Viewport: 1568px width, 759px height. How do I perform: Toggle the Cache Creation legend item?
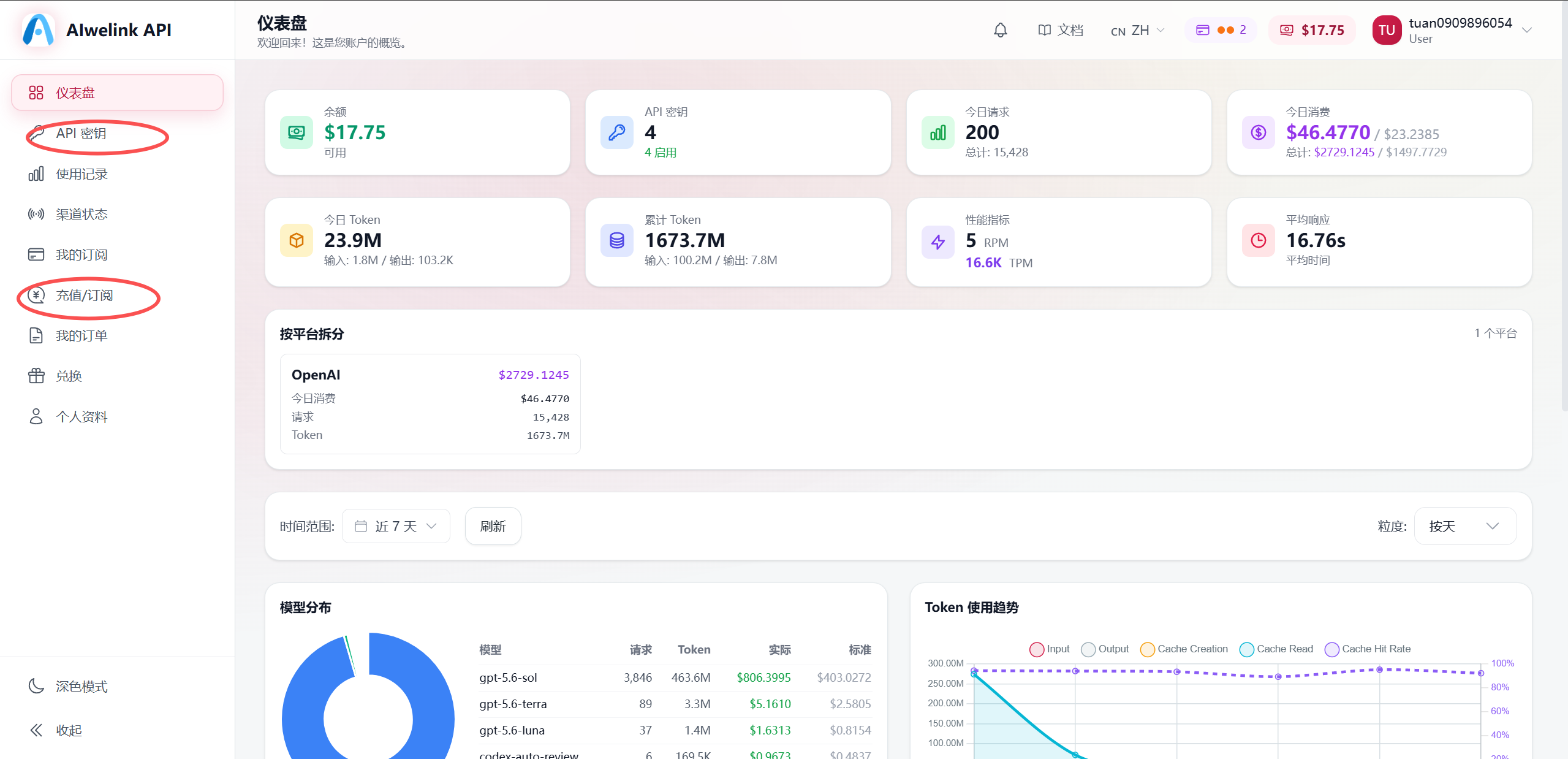click(x=1184, y=649)
